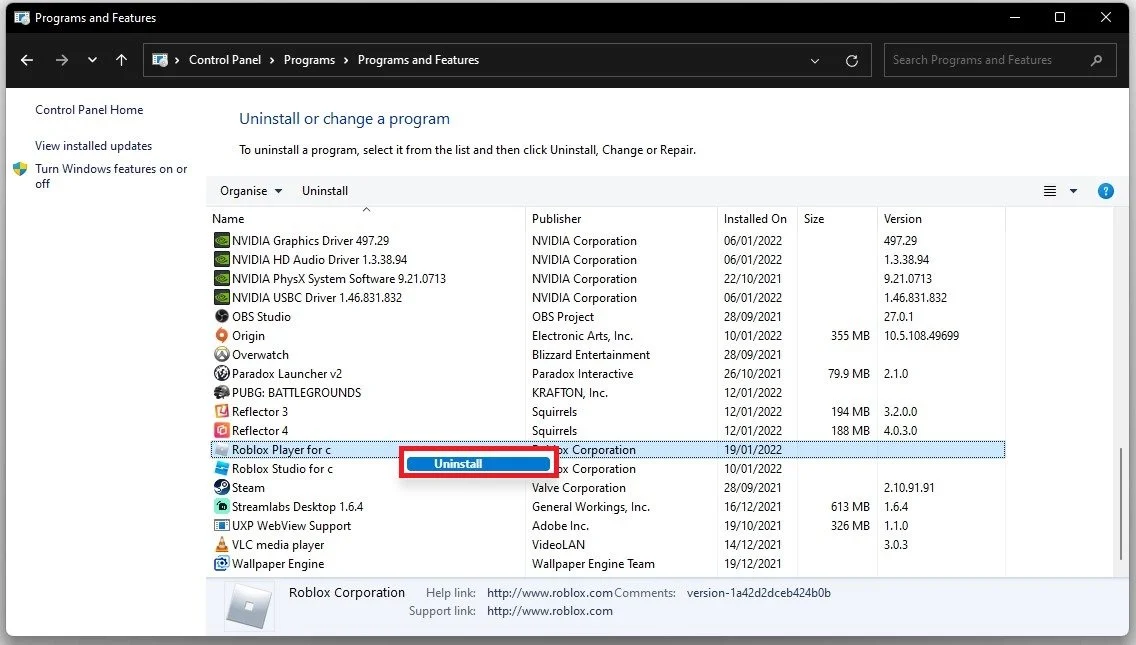The height and width of the screenshot is (645, 1136).
Task: Expand the chevron after Programs breadcrumb
Action: [346, 60]
